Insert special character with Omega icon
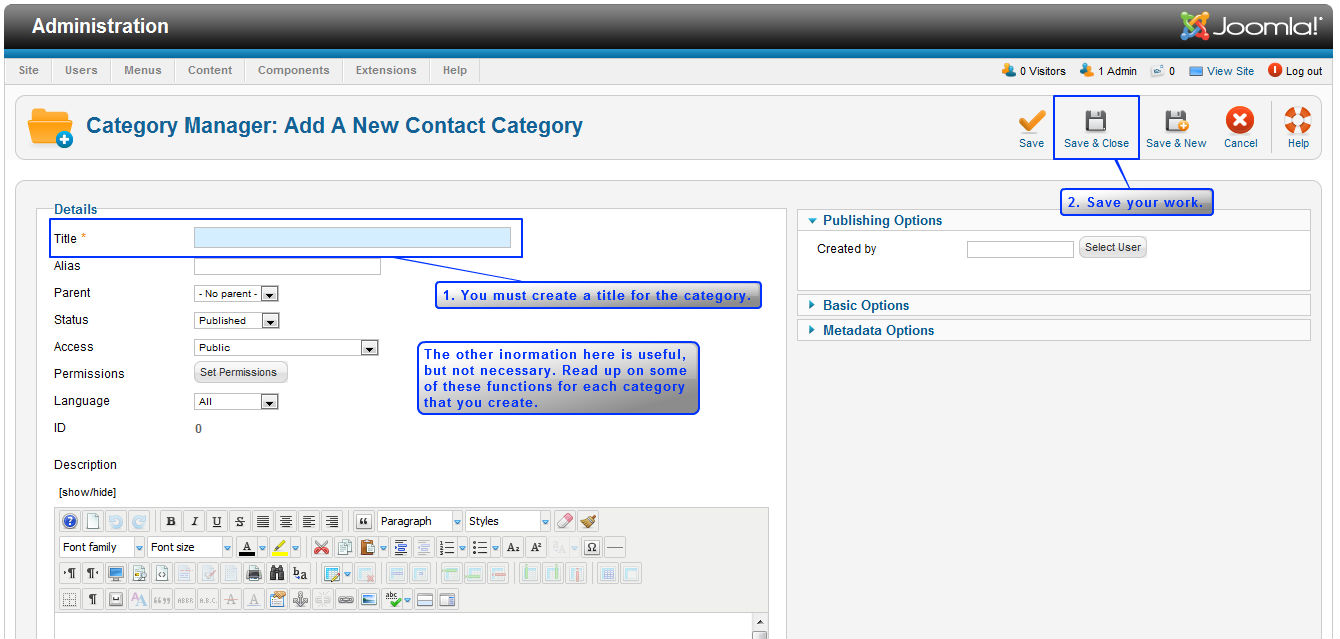The image size is (1340, 639). click(x=591, y=547)
